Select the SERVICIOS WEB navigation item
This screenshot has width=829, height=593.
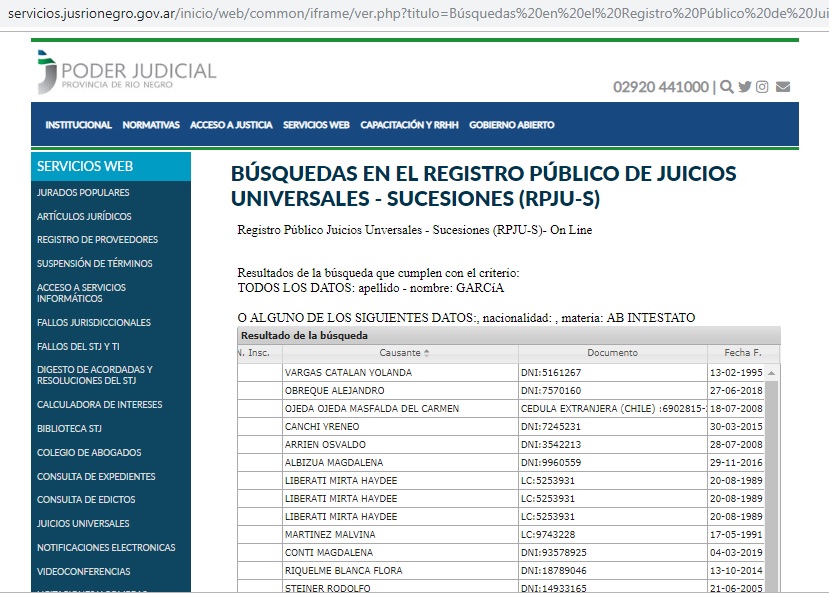click(x=316, y=125)
